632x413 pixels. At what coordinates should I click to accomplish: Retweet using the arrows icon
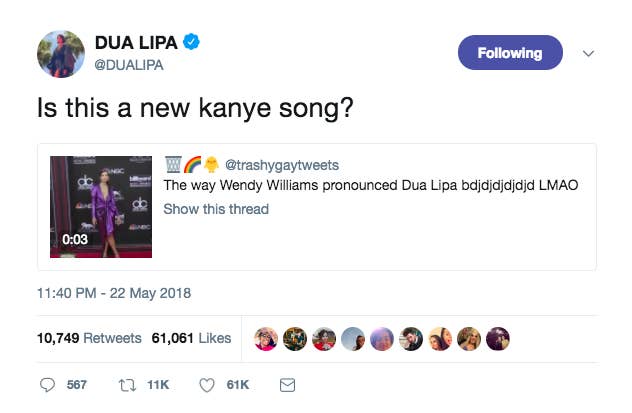tap(127, 385)
